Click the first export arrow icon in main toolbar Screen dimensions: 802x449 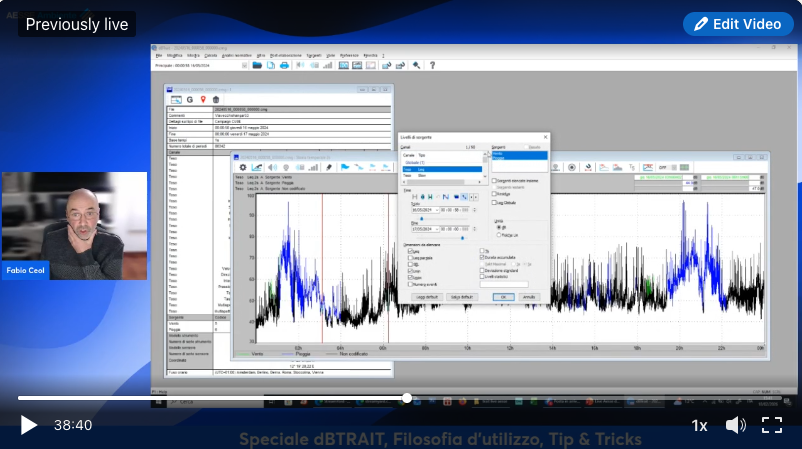coord(387,65)
